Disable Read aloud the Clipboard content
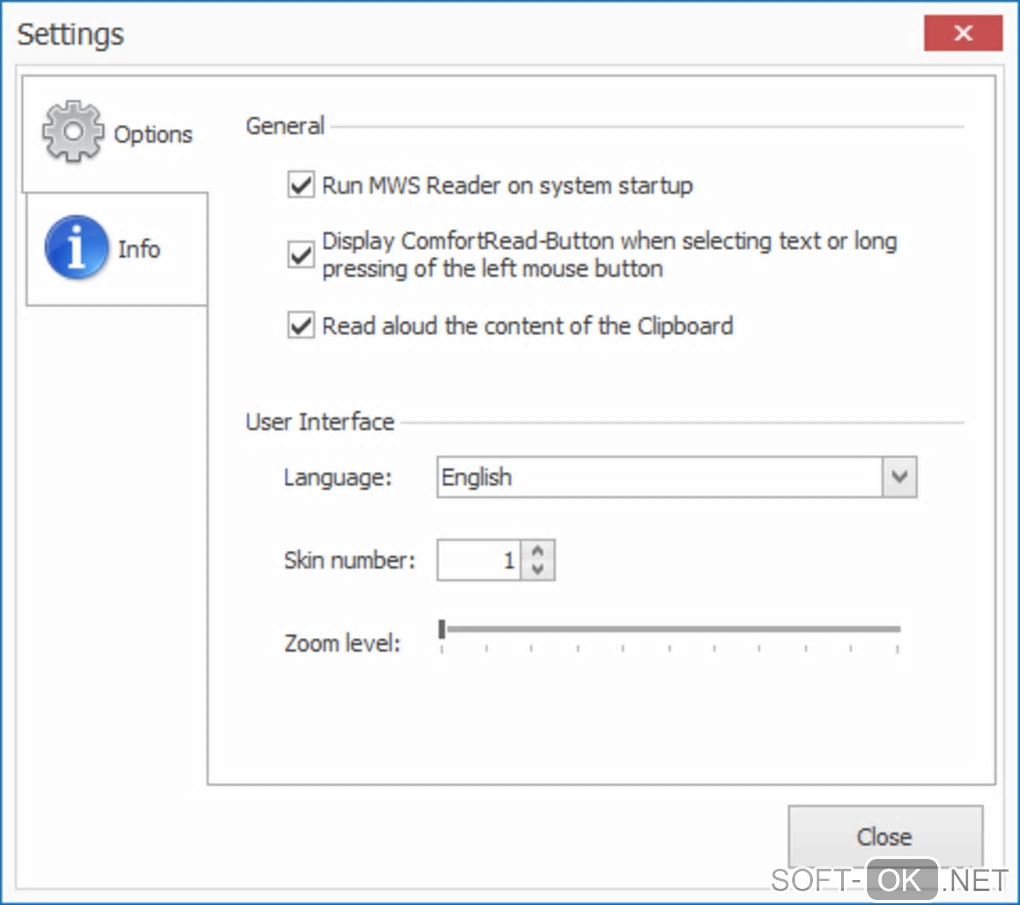 (301, 326)
